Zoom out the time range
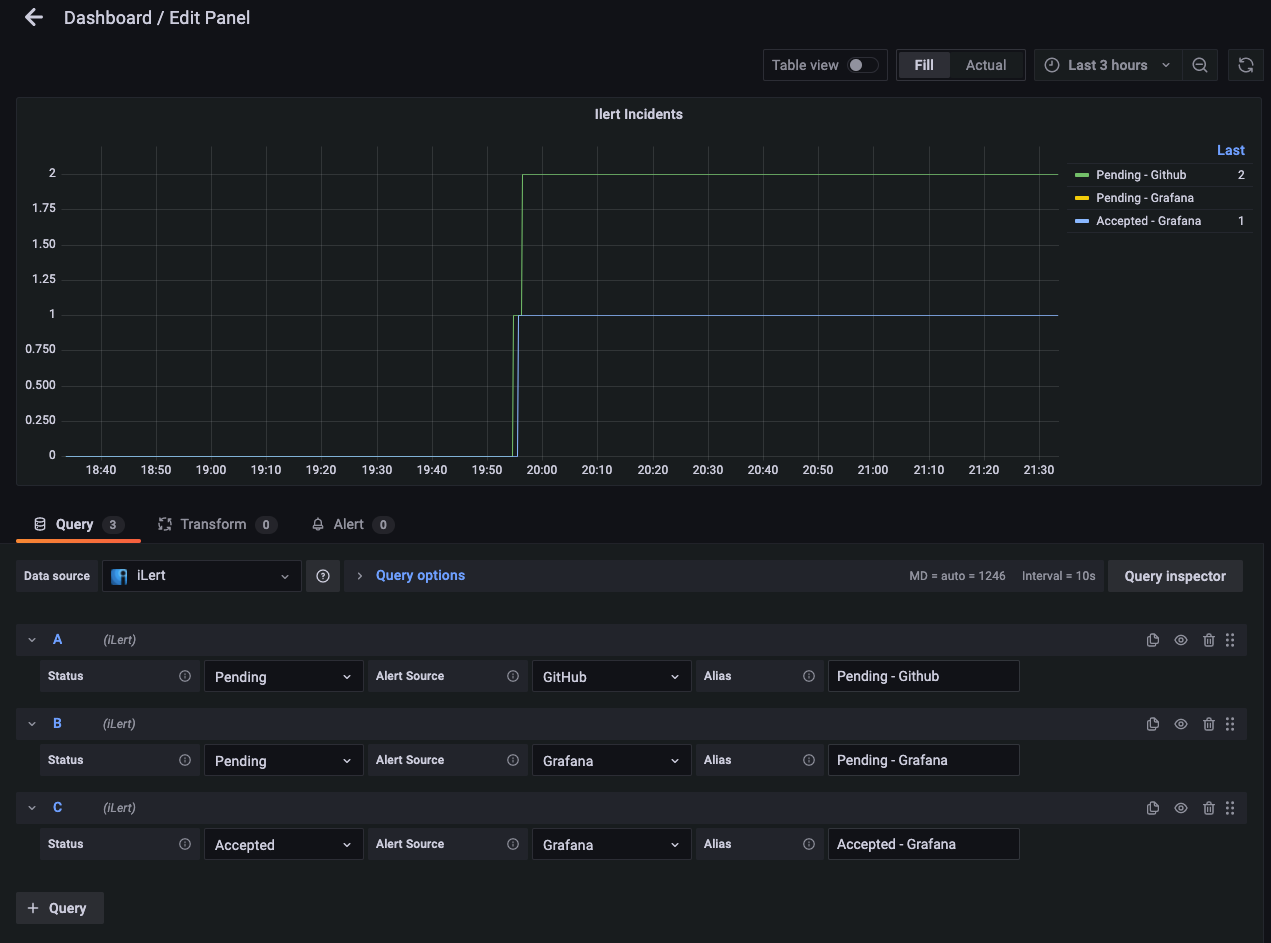Image resolution: width=1271 pixels, height=943 pixels. [x=1200, y=65]
